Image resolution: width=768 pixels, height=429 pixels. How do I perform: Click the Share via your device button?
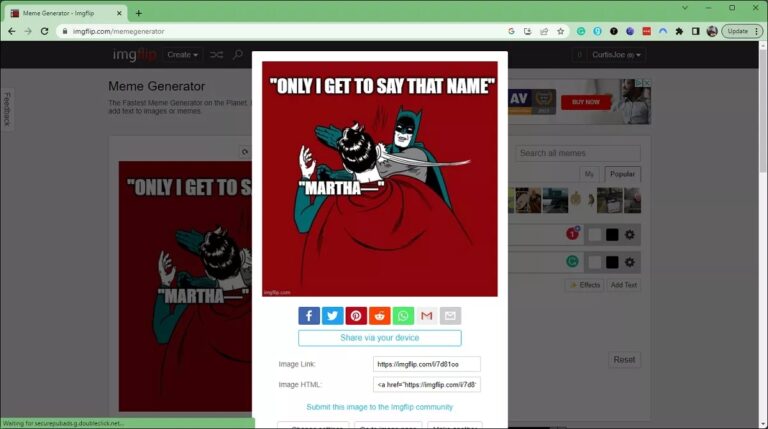[x=380, y=338]
